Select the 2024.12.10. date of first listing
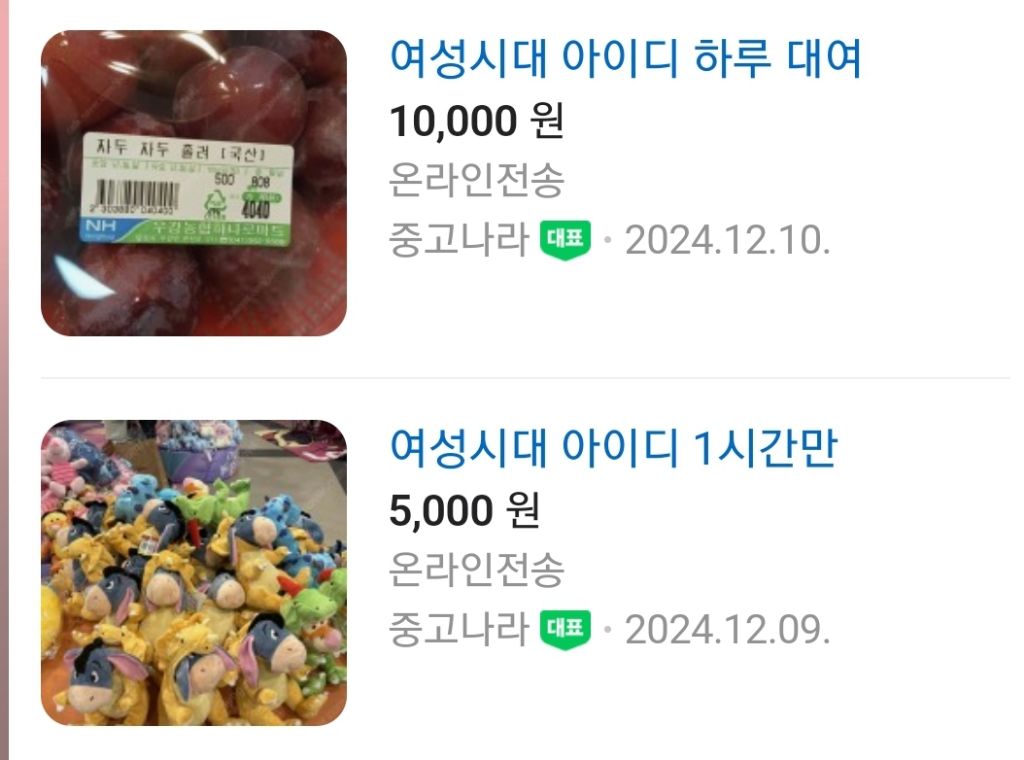Viewport: 1024px width, 760px height. coord(728,240)
